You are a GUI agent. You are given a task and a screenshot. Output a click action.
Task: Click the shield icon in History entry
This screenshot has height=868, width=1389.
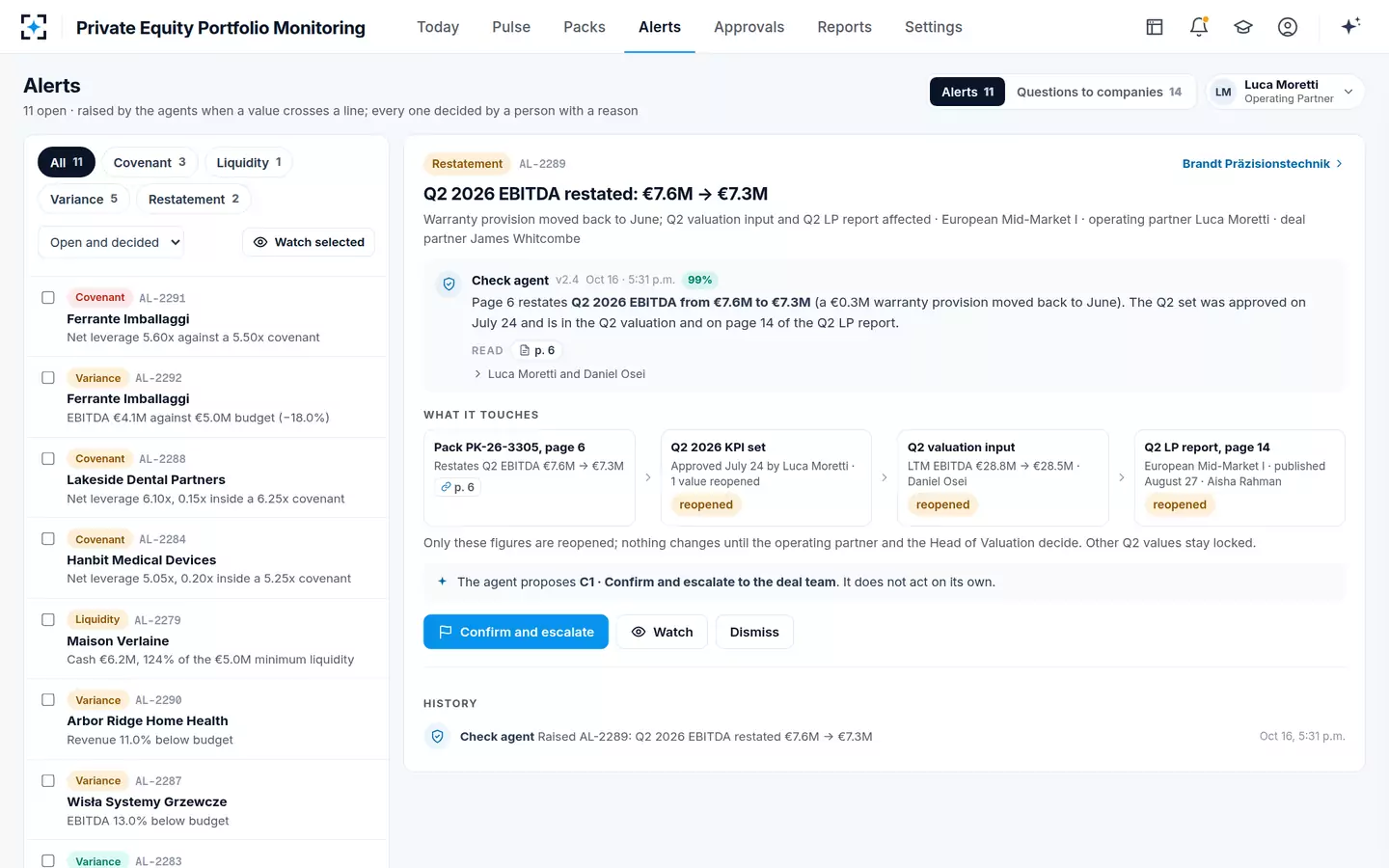tap(437, 736)
